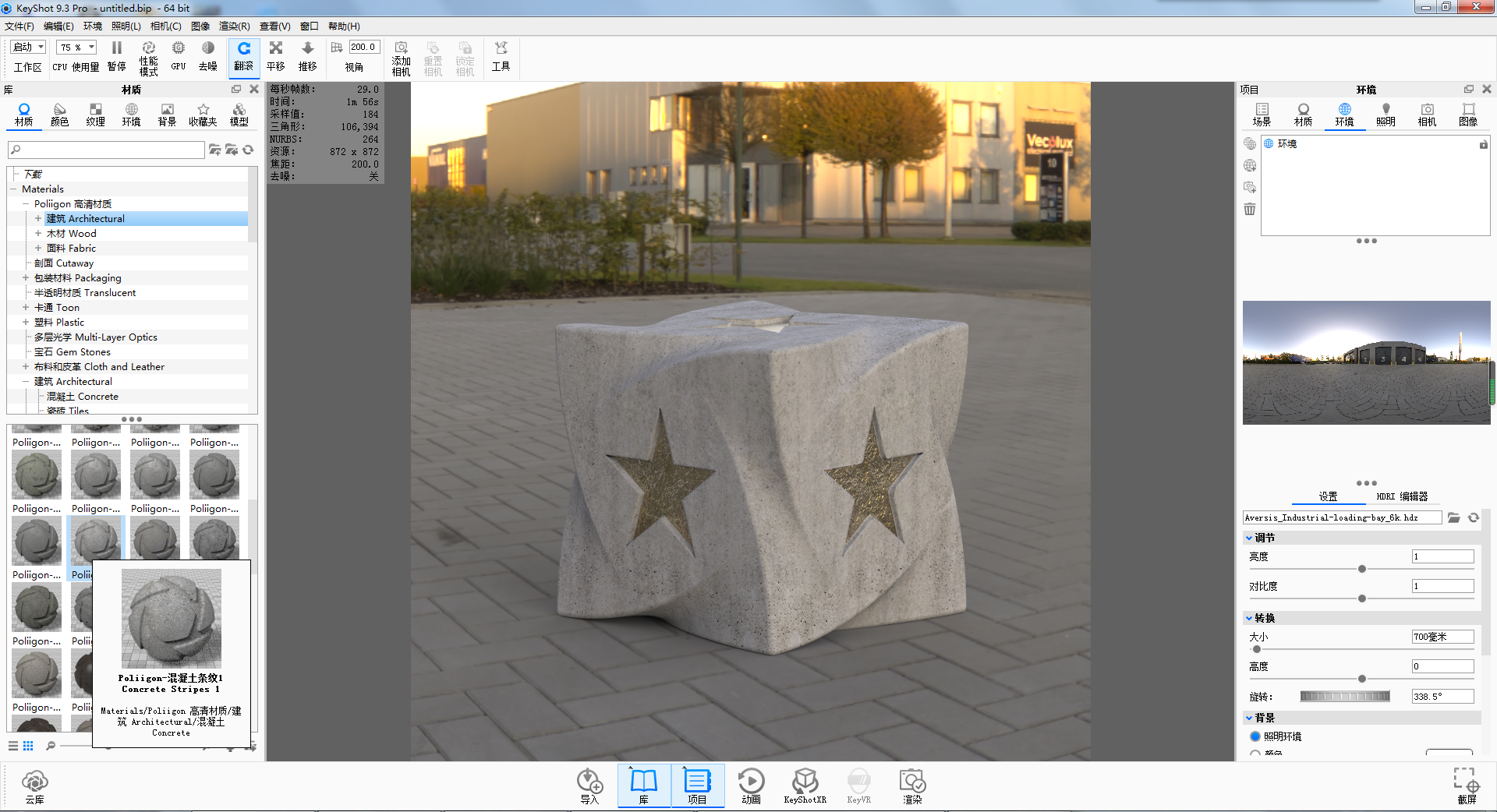Open the 75% CPU usage dropdown
Image resolution: width=1497 pixels, height=812 pixels.
[76, 48]
